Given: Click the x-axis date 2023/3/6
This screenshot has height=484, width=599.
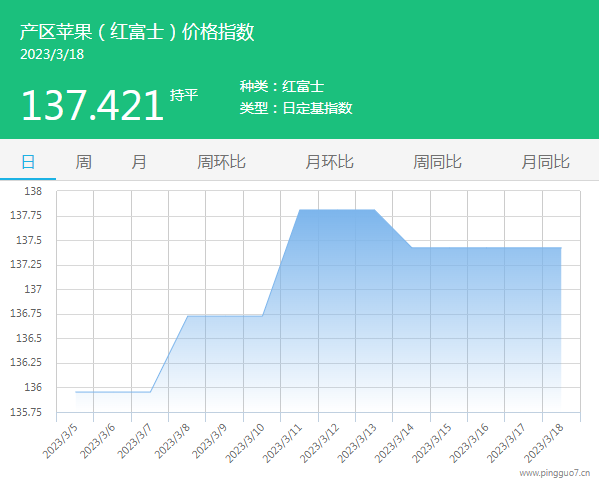Looking at the screenshot, I should [97, 440].
